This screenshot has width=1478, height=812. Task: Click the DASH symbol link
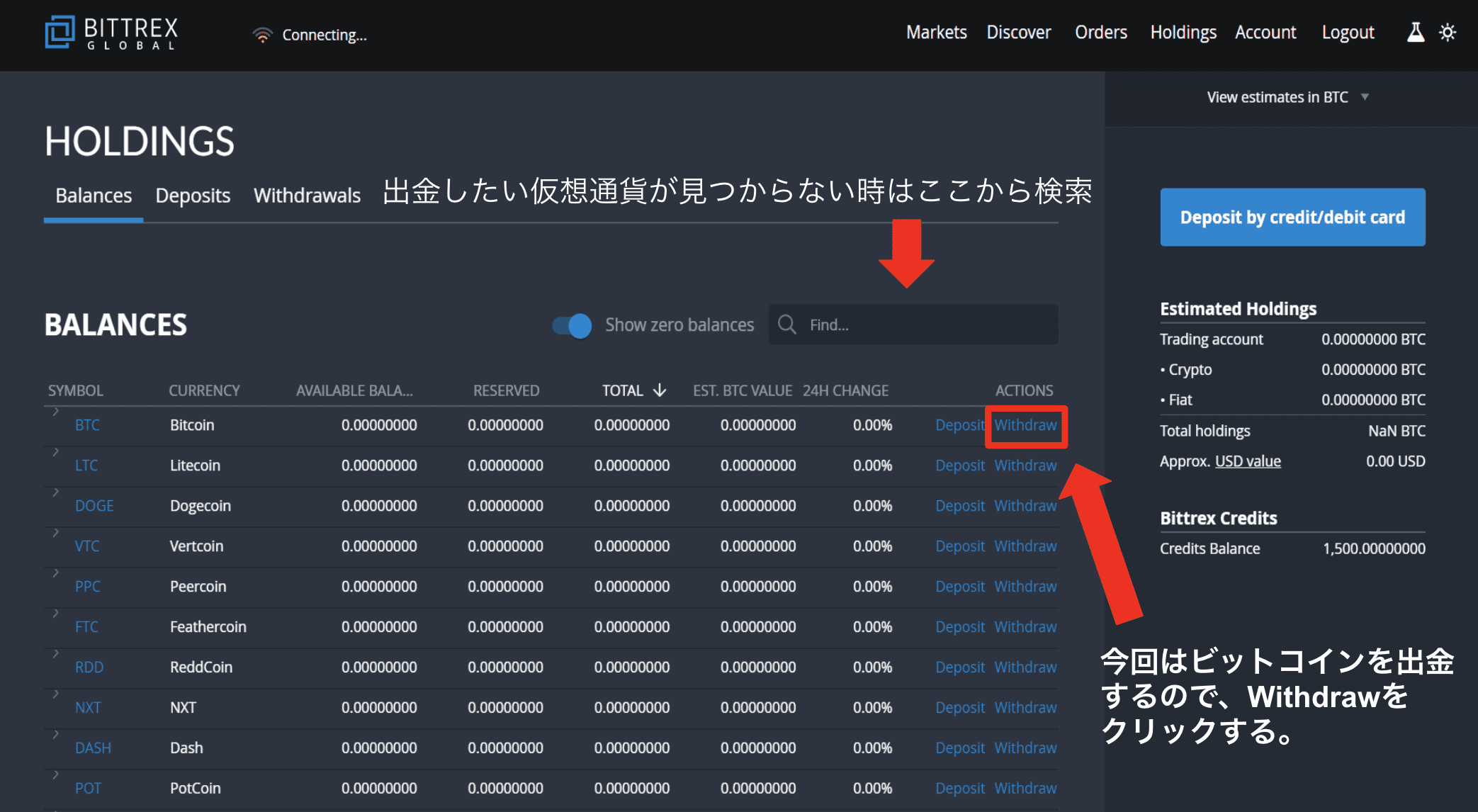[93, 748]
